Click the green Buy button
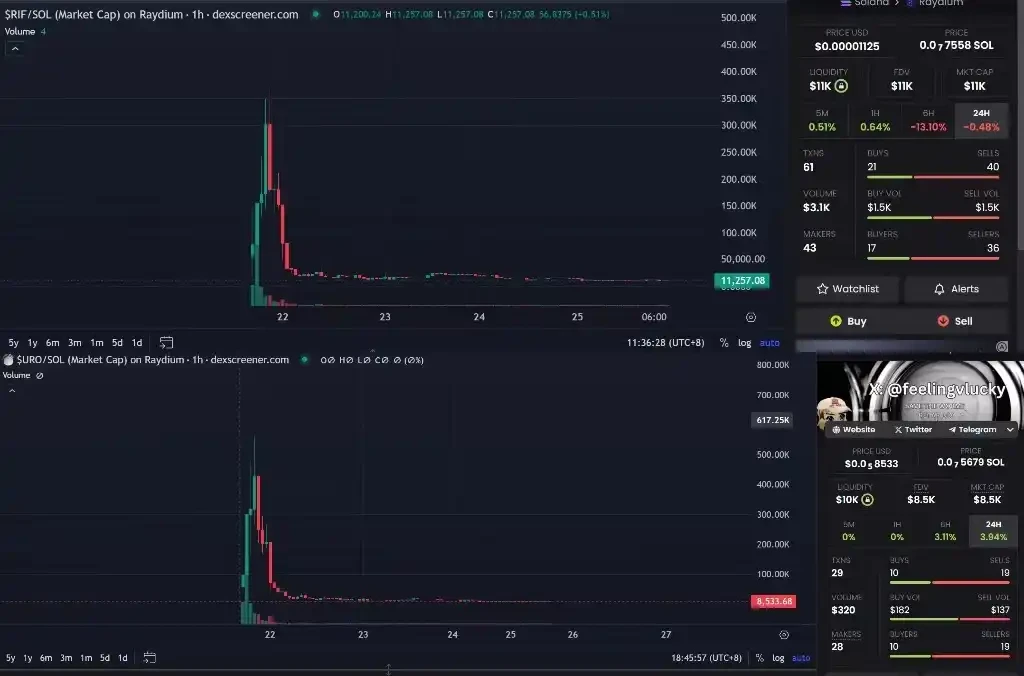Screen dimensions: 1024x676 click(x=848, y=321)
